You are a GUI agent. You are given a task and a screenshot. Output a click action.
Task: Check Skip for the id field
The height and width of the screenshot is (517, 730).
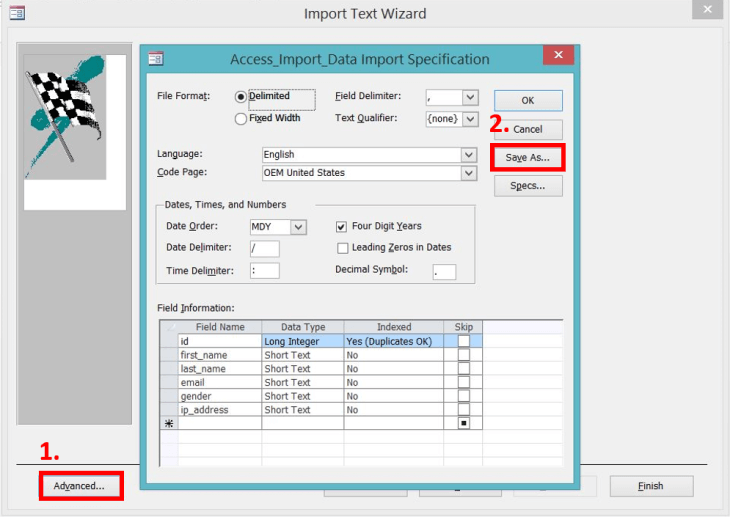click(464, 341)
